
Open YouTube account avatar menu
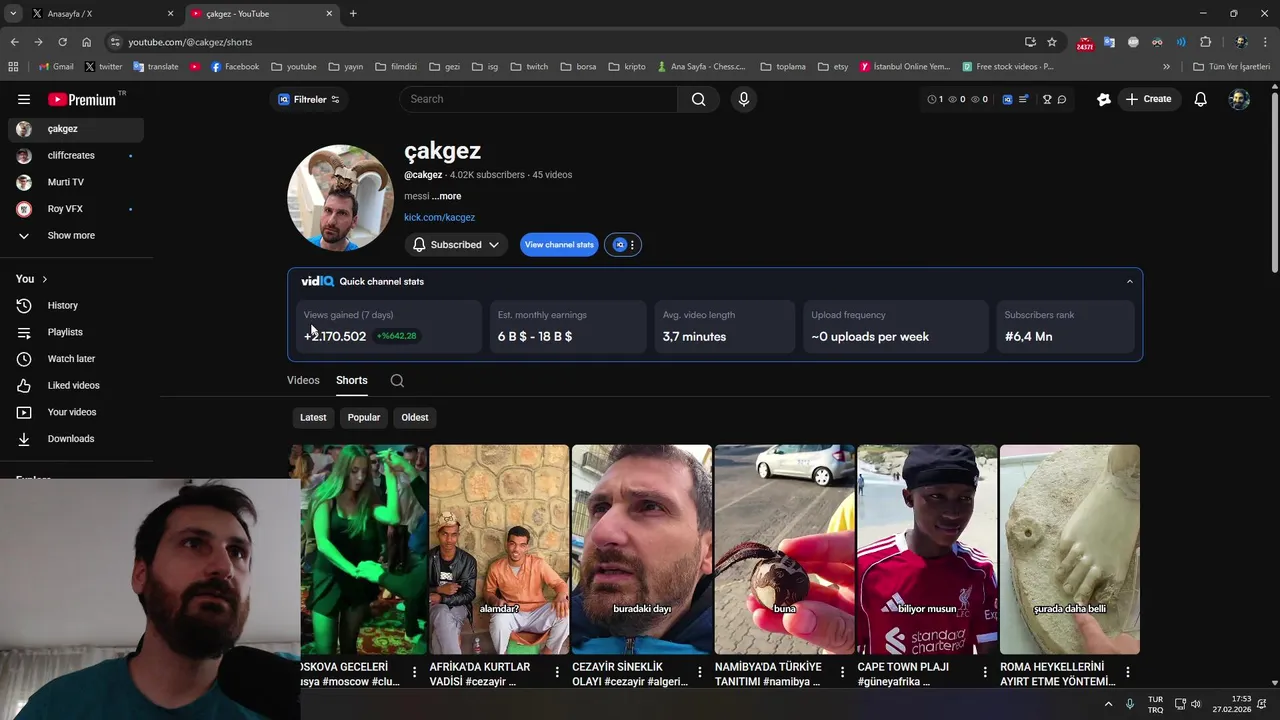point(1239,99)
